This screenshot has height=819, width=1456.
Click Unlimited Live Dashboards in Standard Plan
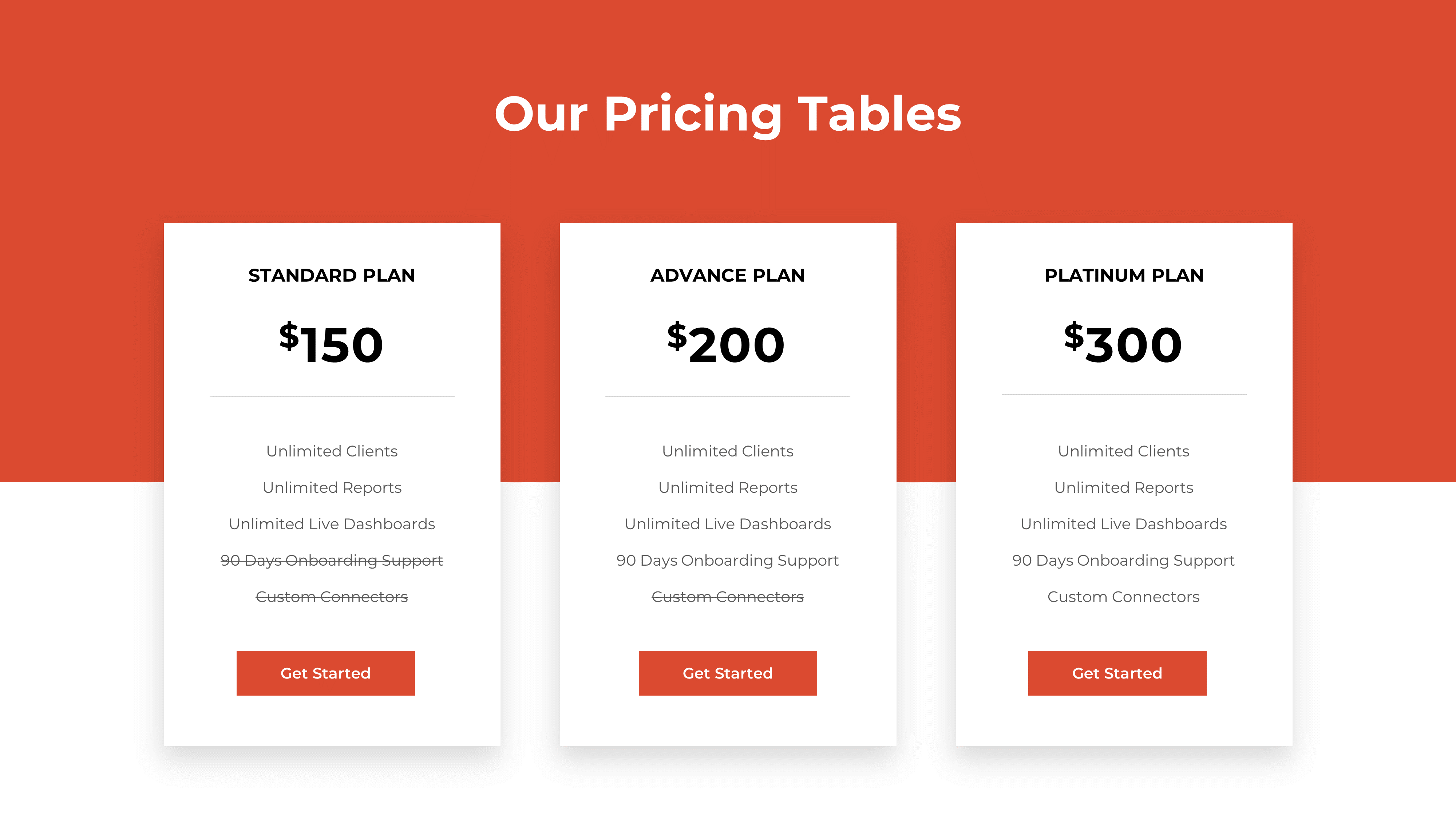(332, 524)
